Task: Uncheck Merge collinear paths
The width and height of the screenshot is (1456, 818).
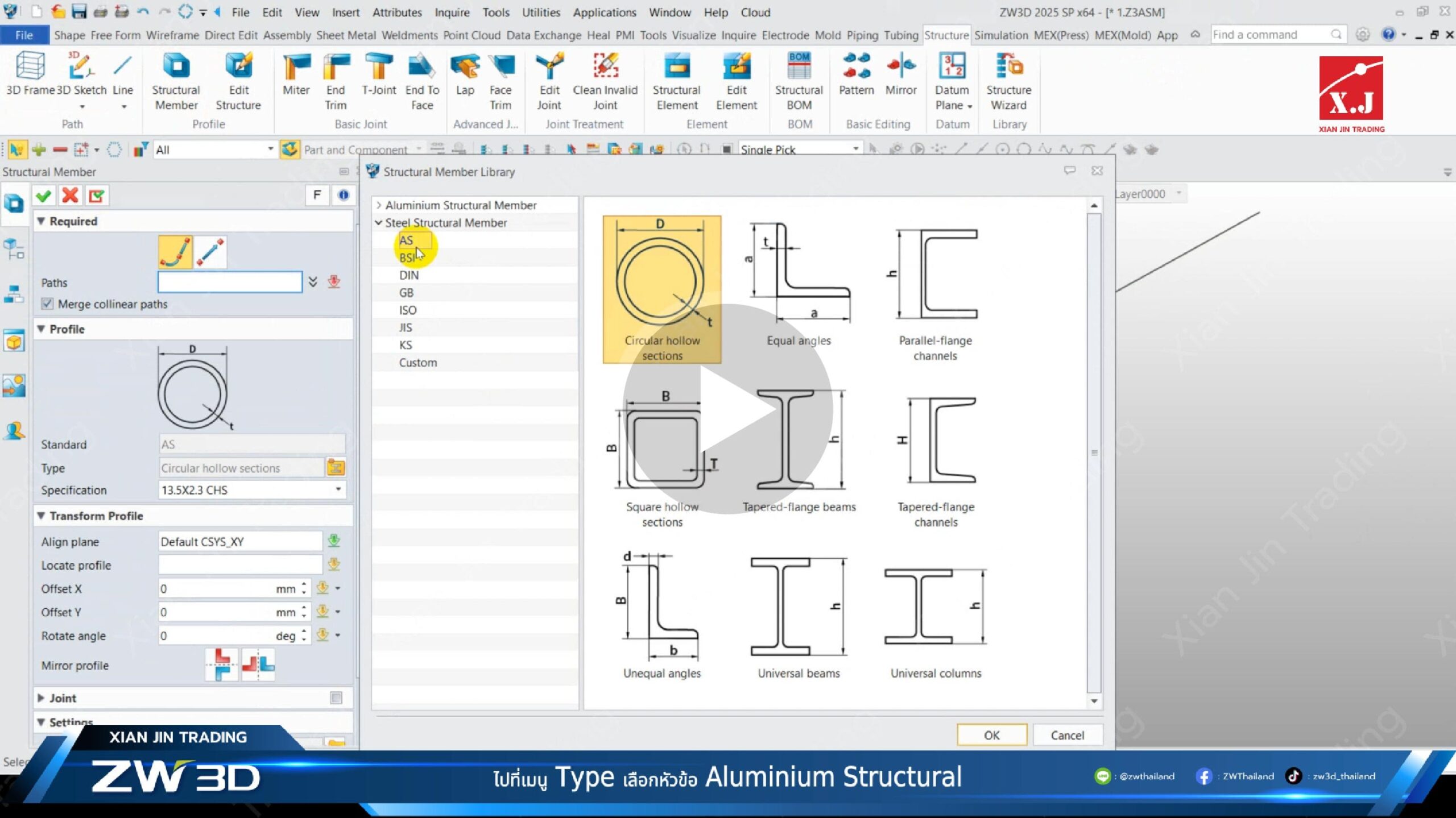Action: [x=47, y=304]
